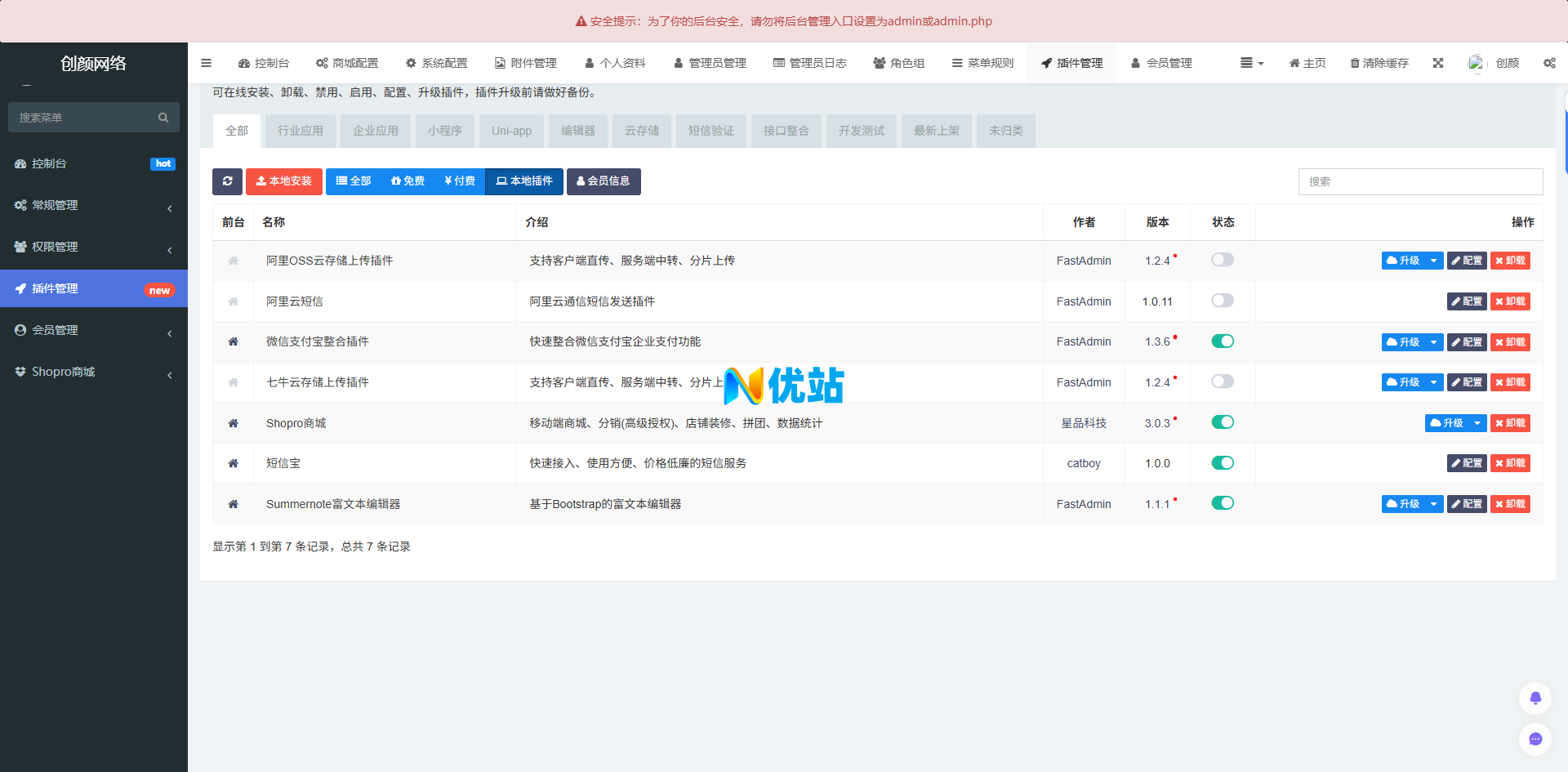The width and height of the screenshot is (1568, 772).
Task: Click the sidebar hamburger toggle icon
Action: 206,63
